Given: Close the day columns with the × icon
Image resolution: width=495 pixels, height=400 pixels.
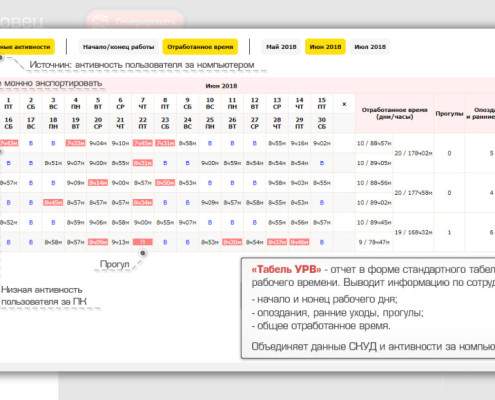Looking at the screenshot, I should [x=344, y=104].
